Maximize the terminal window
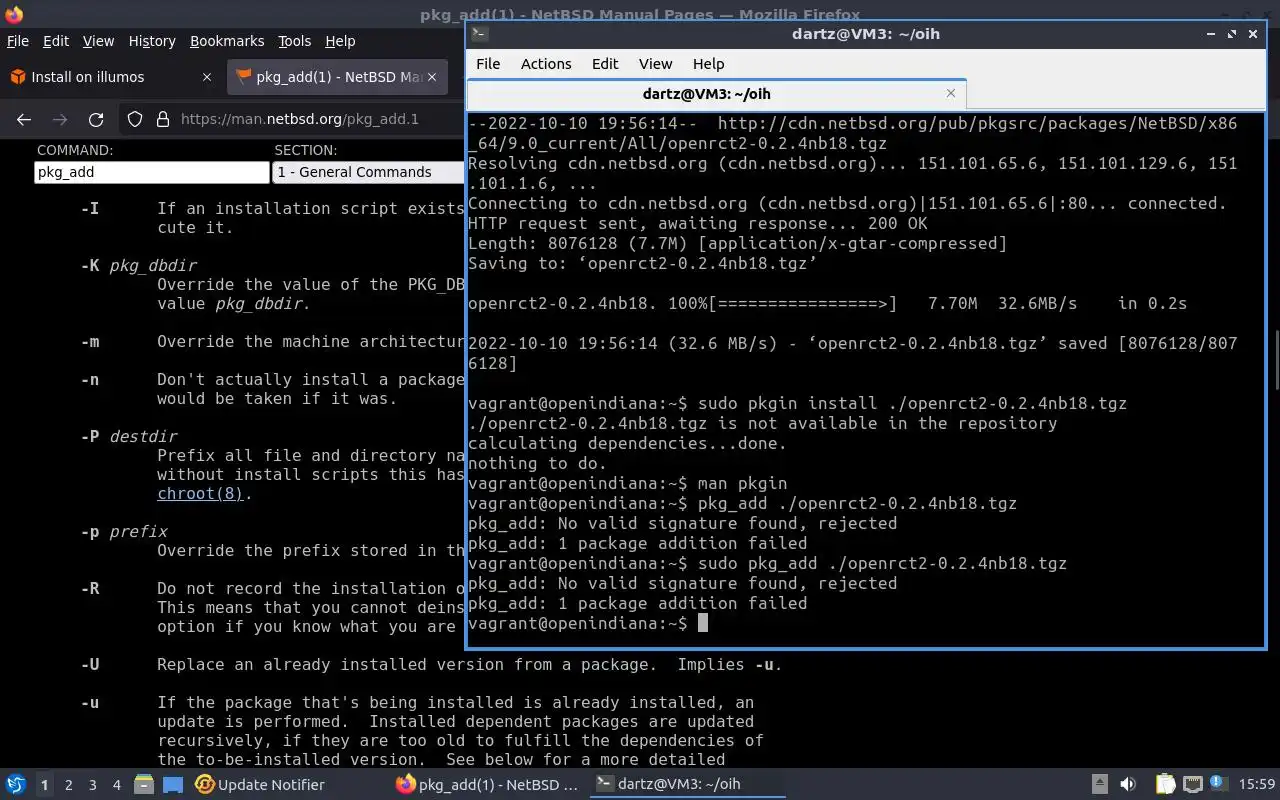This screenshot has height=800, width=1280. point(1231,33)
